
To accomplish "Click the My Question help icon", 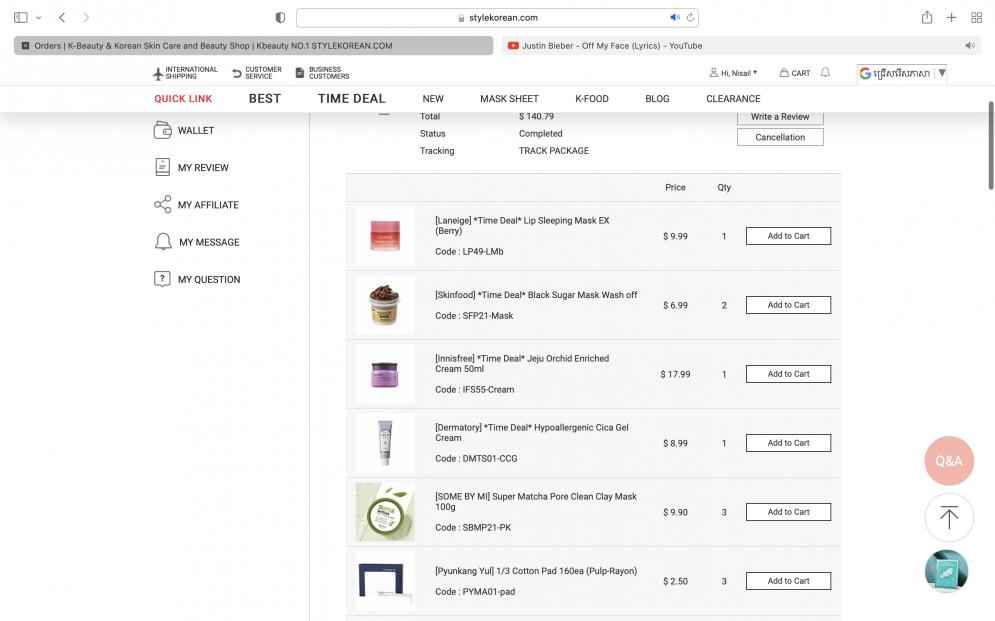I will click(x=162, y=279).
